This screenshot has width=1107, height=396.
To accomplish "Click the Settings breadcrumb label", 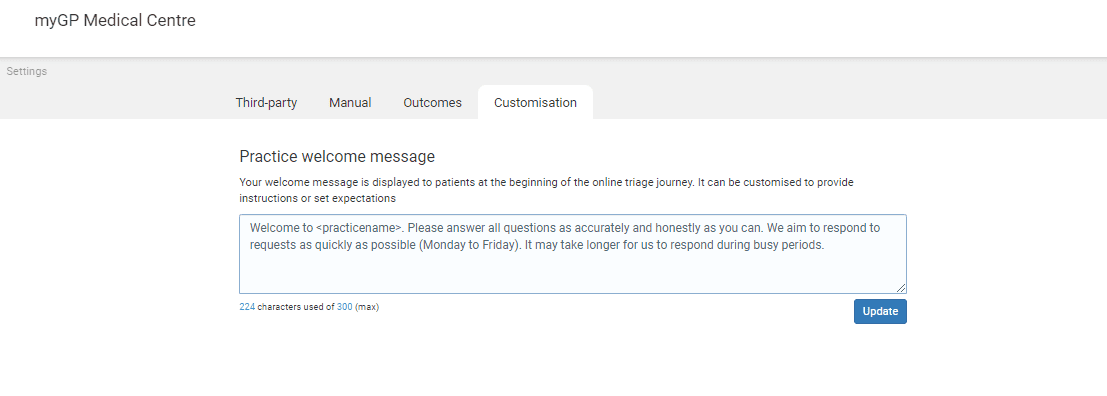I will coord(27,71).
